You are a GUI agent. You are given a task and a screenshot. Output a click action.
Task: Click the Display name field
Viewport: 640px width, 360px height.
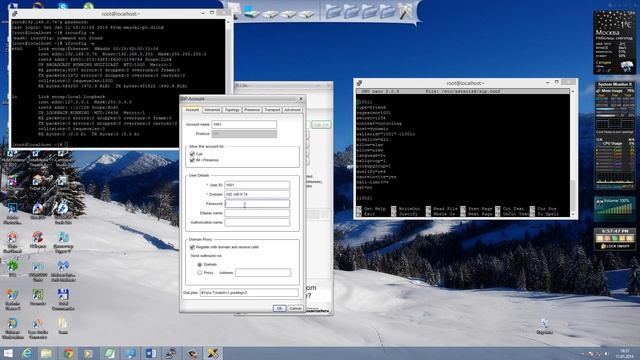tap(257, 213)
